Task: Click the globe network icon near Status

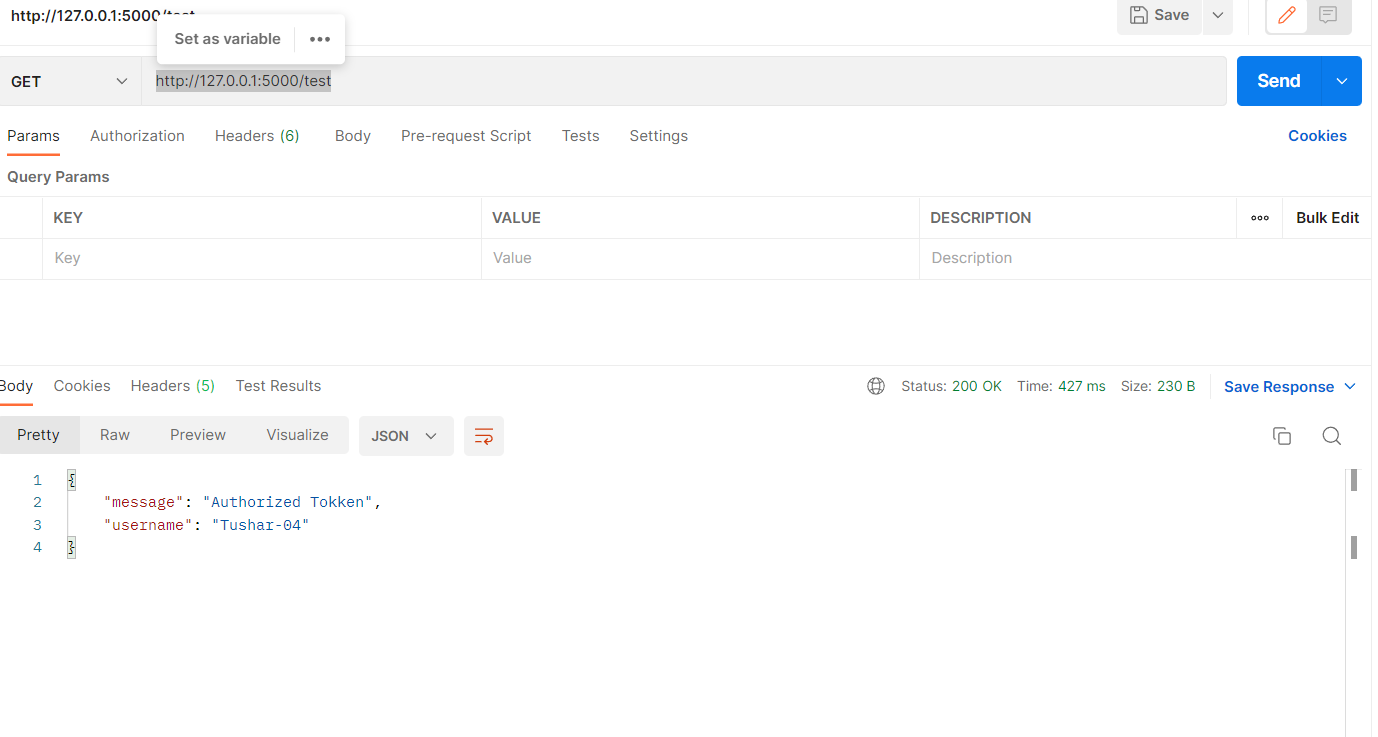Action: 876,386
